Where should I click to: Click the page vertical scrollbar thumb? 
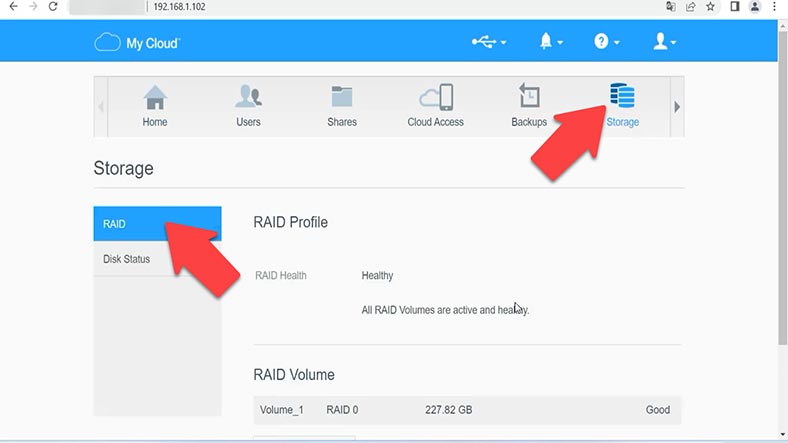coord(782,186)
